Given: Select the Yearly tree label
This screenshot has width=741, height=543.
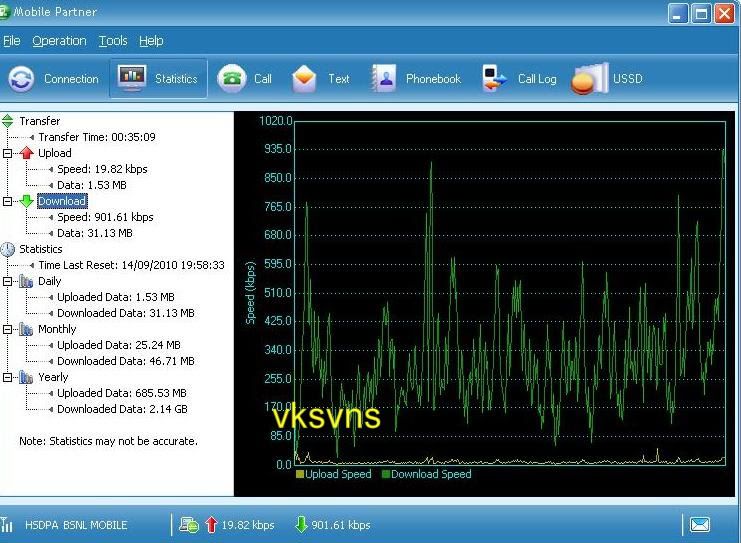Looking at the screenshot, I should click(53, 377).
